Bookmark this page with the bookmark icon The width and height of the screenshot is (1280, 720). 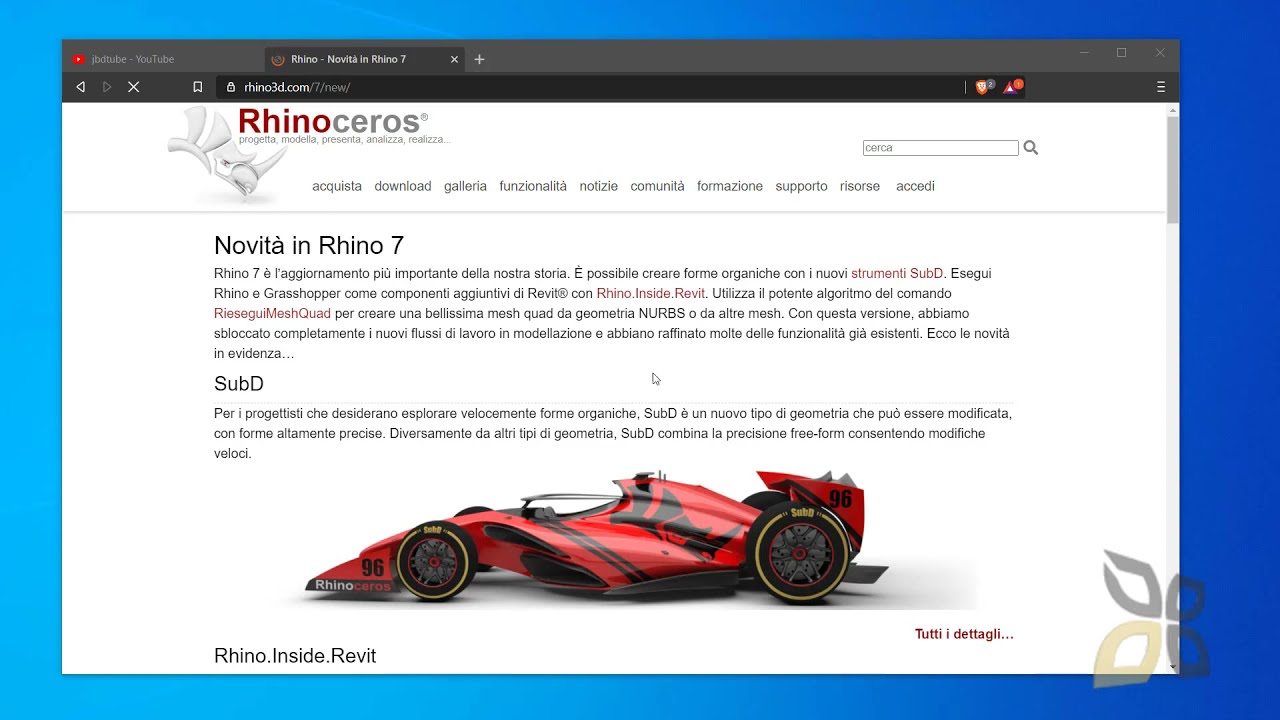pyautogui.click(x=198, y=87)
